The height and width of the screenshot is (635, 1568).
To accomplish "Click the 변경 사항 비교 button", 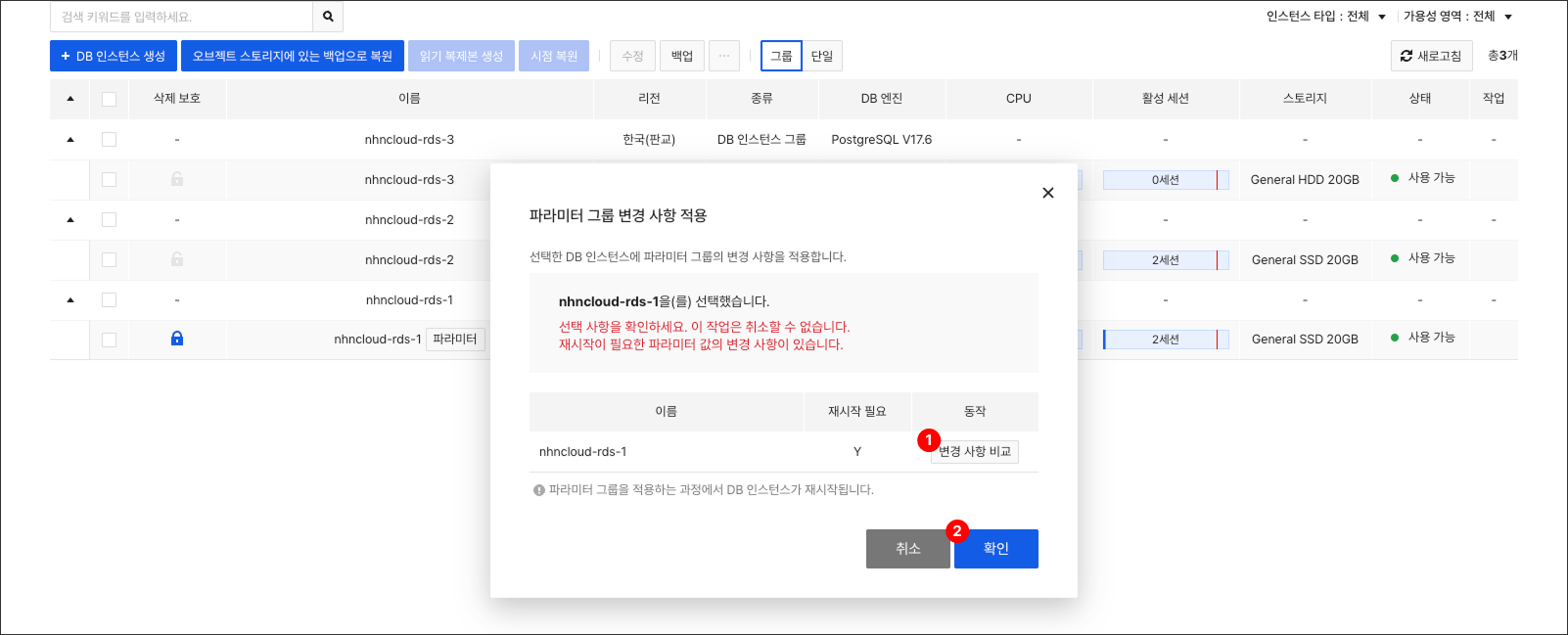I will pos(975,452).
